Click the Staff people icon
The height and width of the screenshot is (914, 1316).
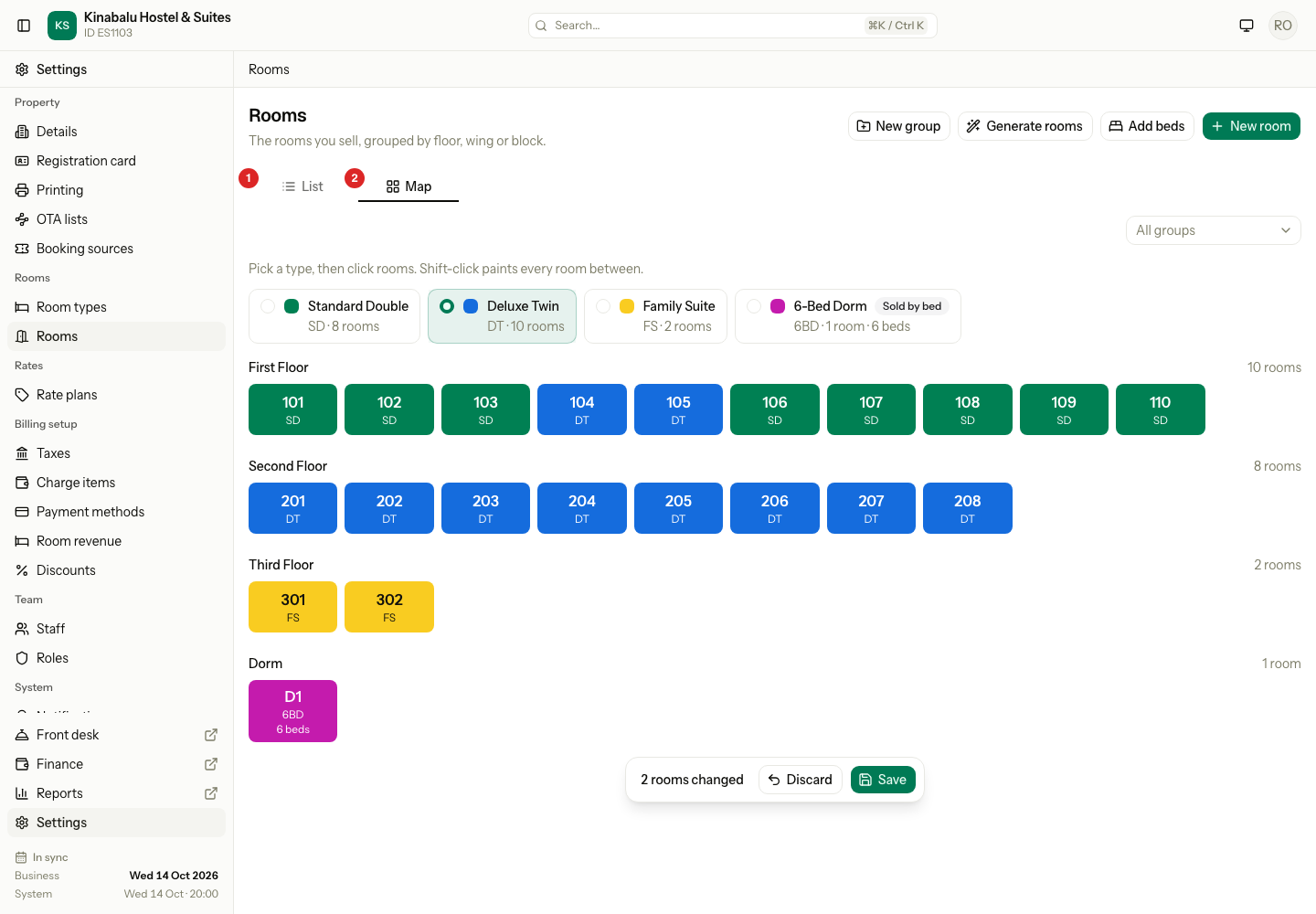(22, 629)
